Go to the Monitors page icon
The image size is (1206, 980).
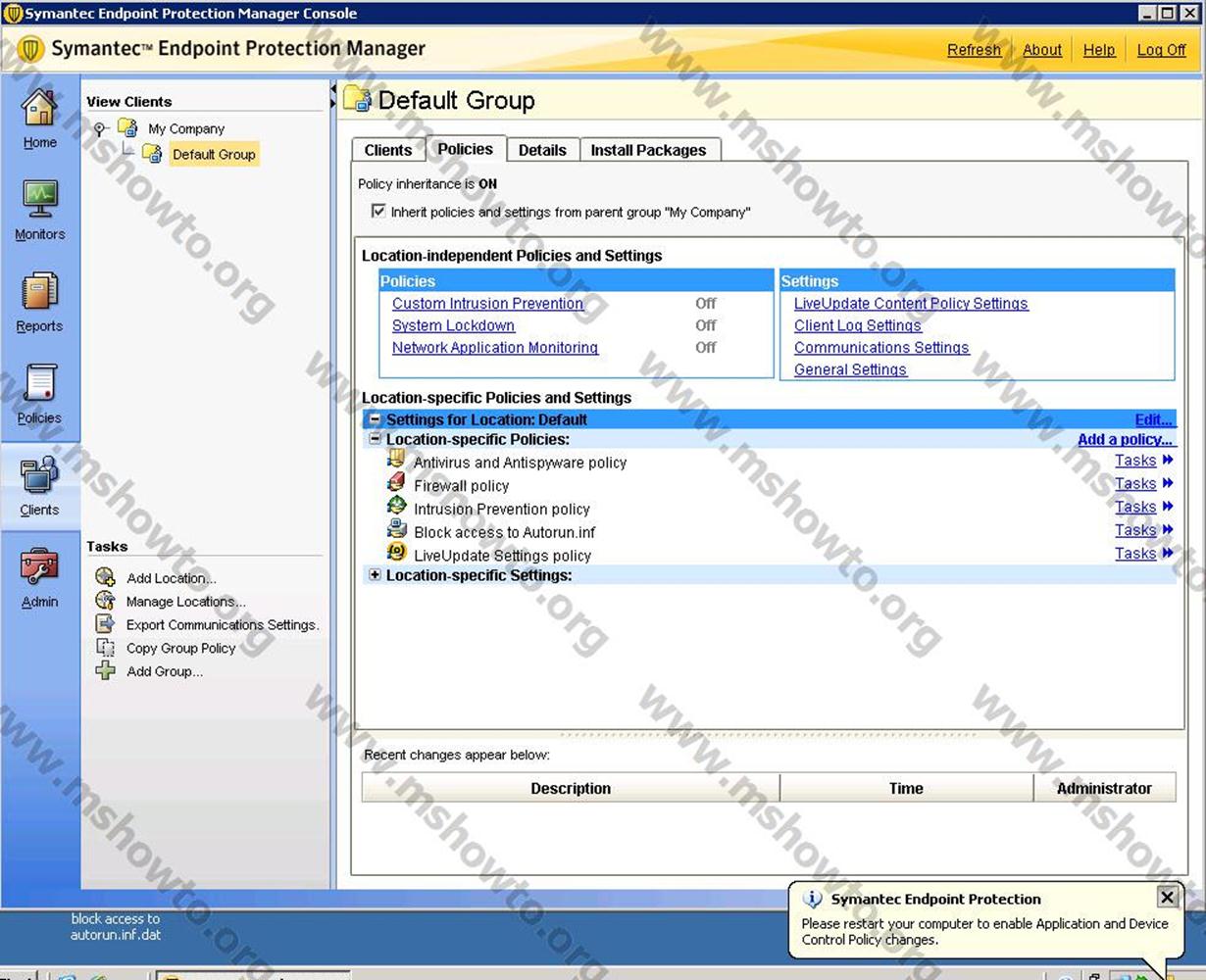[x=39, y=200]
